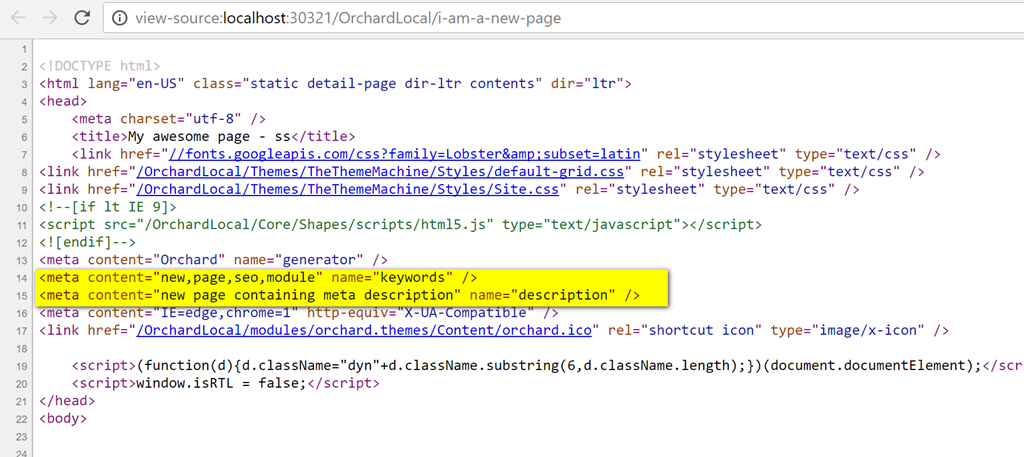Click the DOCTYPE html declaration
Screen dimensions: 1024x457
point(99,66)
